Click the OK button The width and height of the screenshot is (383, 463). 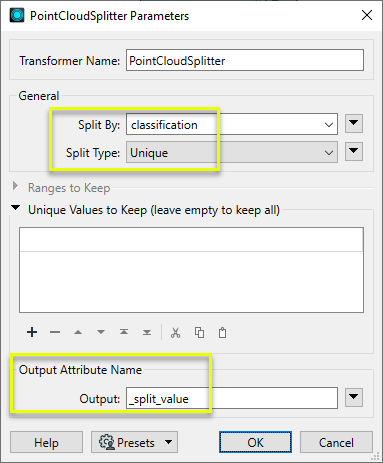pos(255,442)
